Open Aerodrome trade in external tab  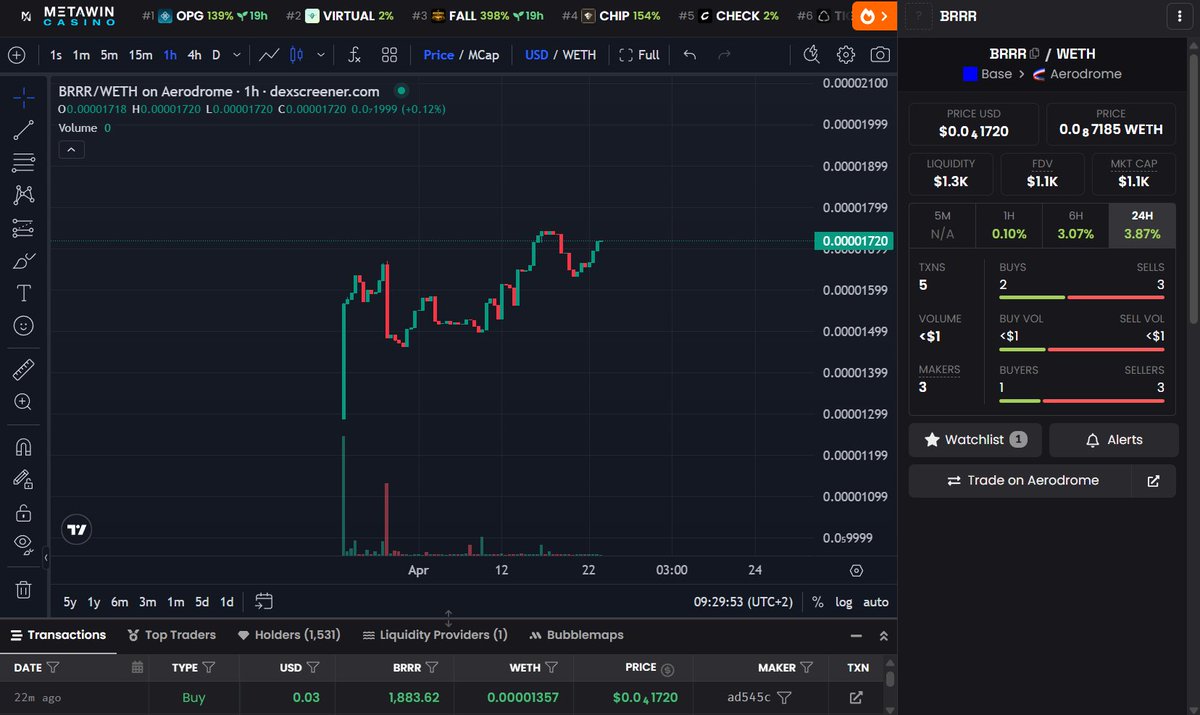coord(1154,481)
